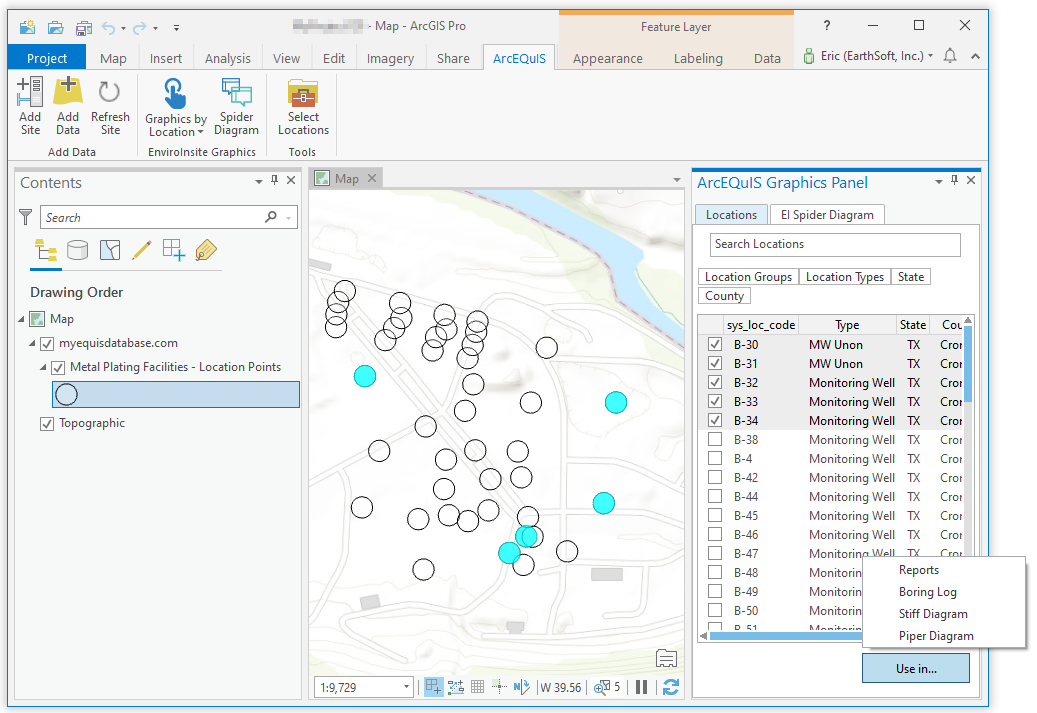Toggle snapping icon in map status bar
This screenshot has width=1037, height=713.
coord(433,687)
